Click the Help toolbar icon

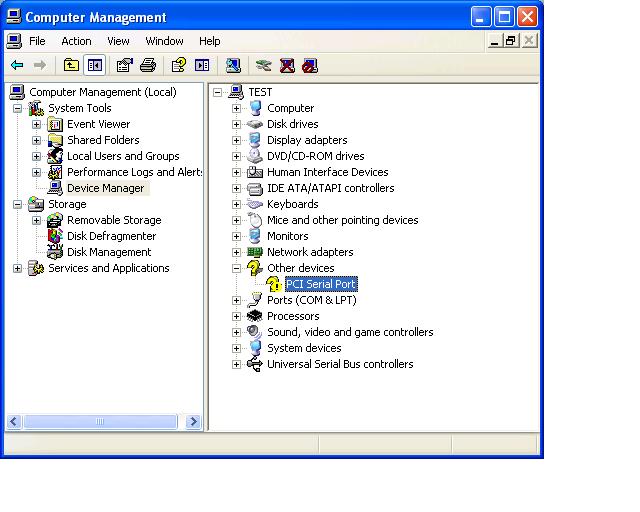pos(178,66)
